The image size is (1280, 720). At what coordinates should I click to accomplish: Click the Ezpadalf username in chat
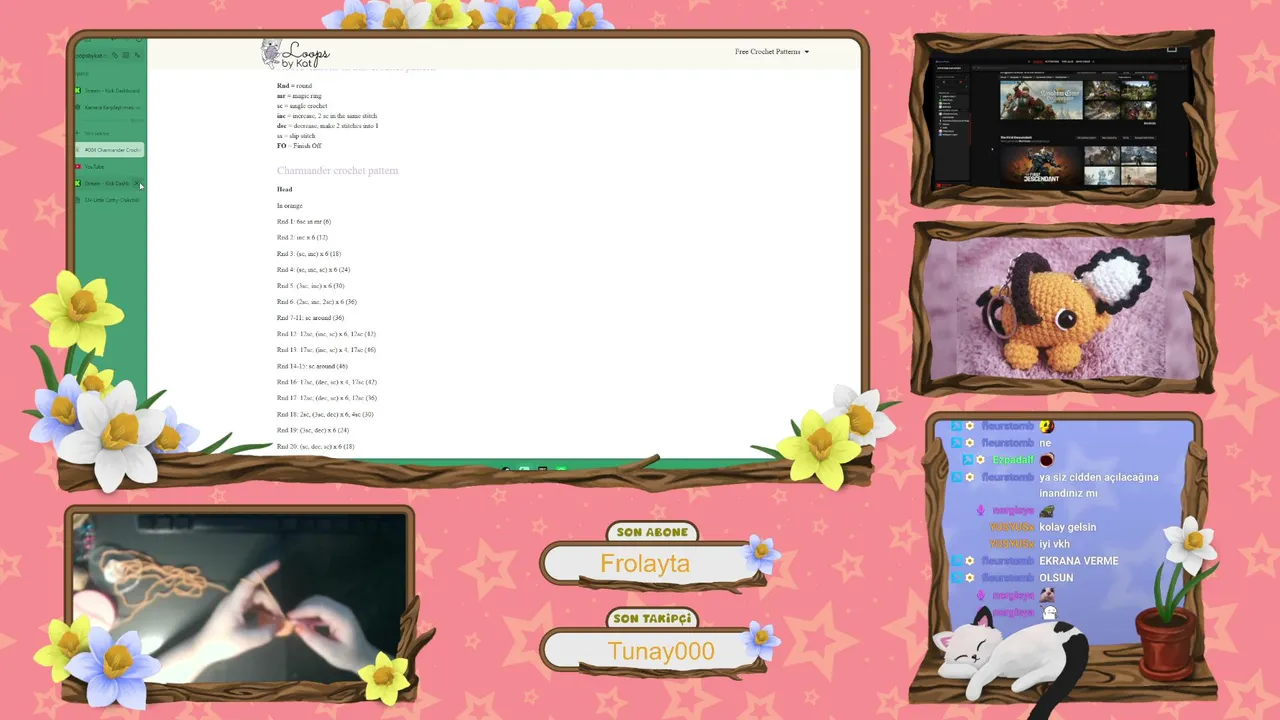pos(1013,460)
